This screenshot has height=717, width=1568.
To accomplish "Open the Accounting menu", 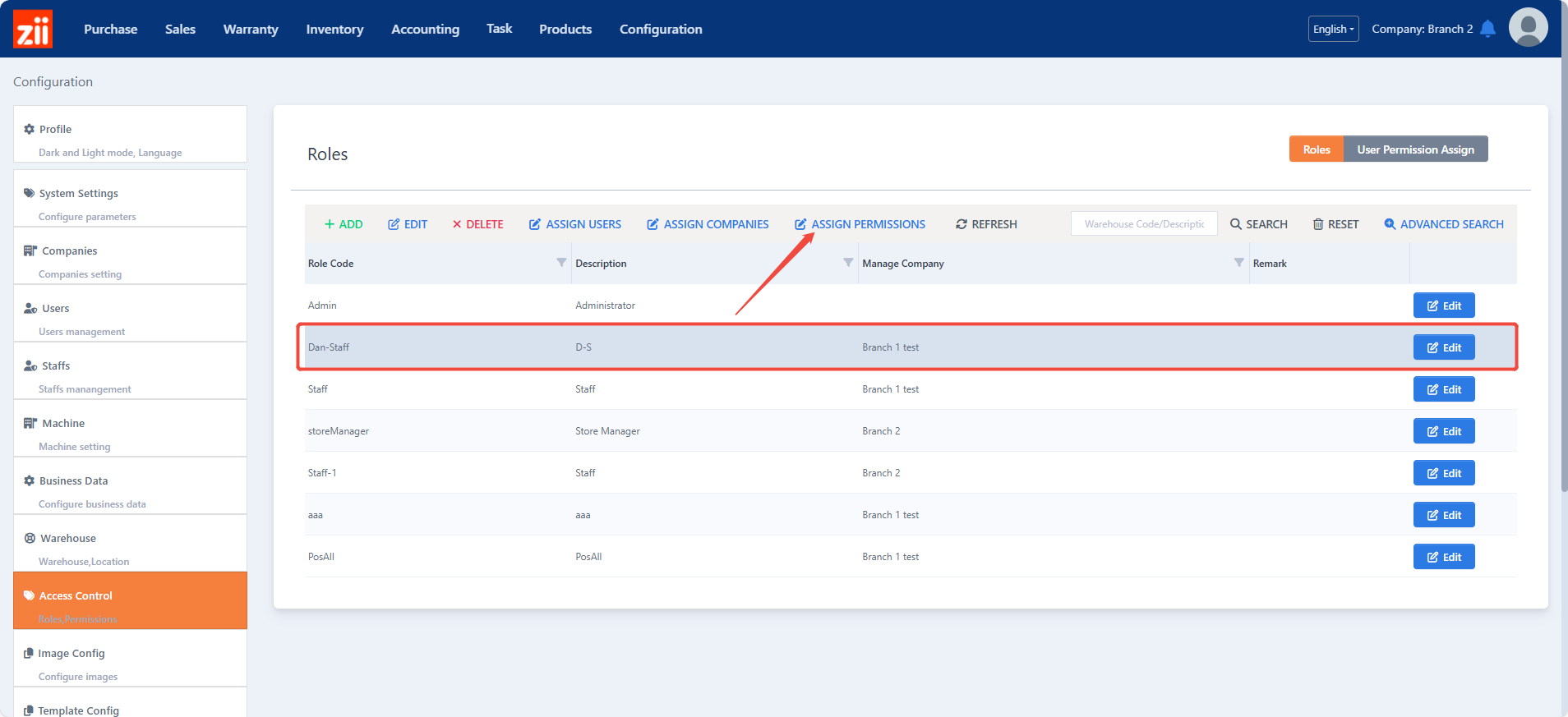I will pos(425,29).
